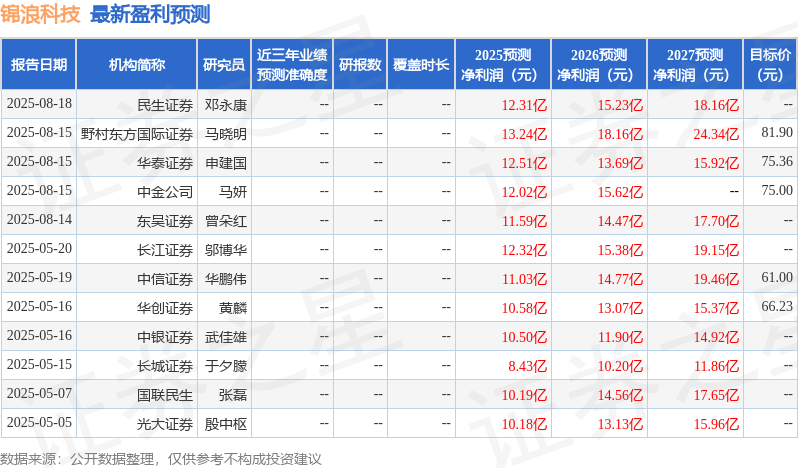Click the 最新盈利预测 heading
This screenshot has height=468, width=798.
(150, 14)
